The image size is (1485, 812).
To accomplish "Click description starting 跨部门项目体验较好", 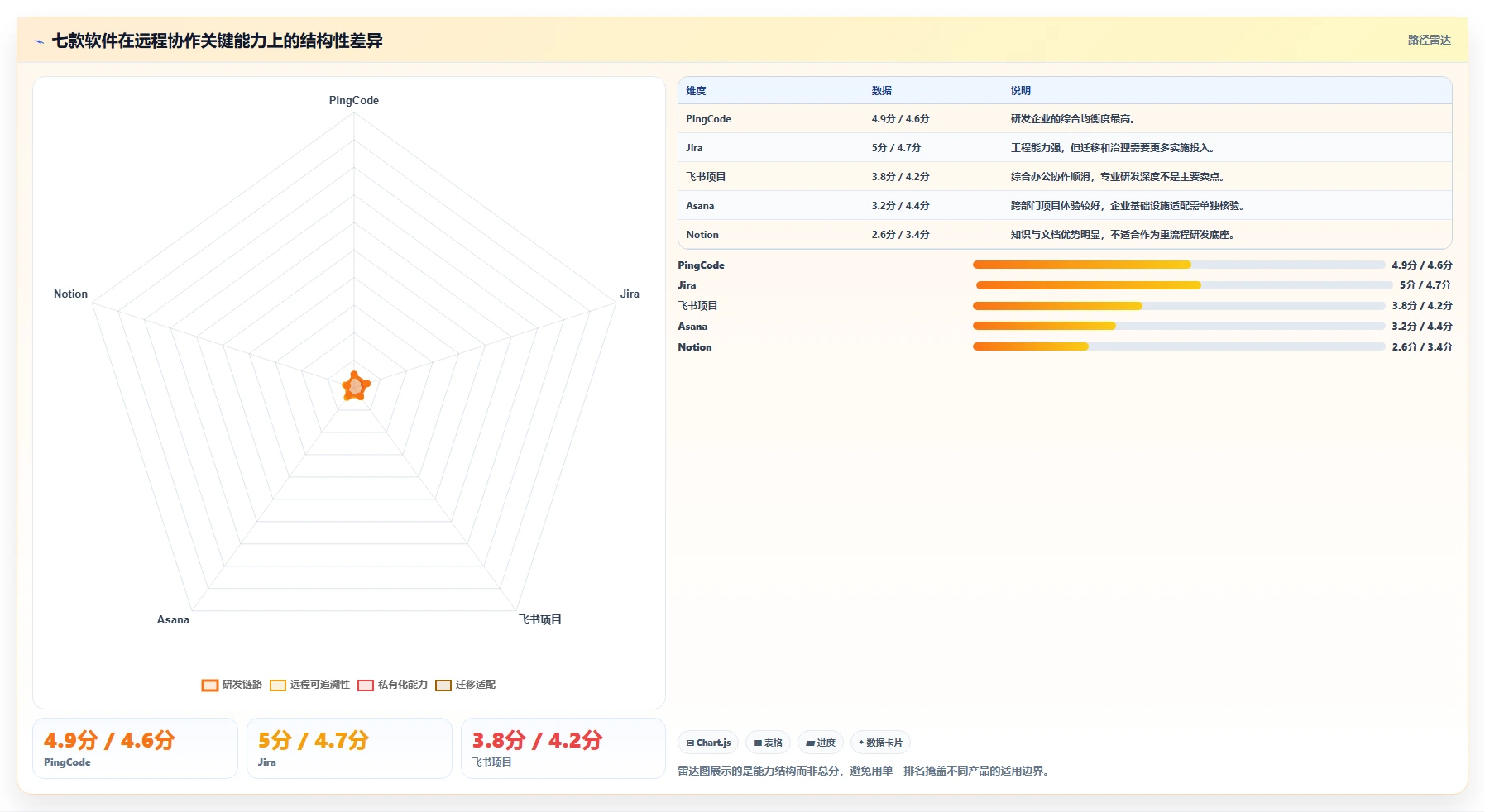I will tap(1128, 206).
